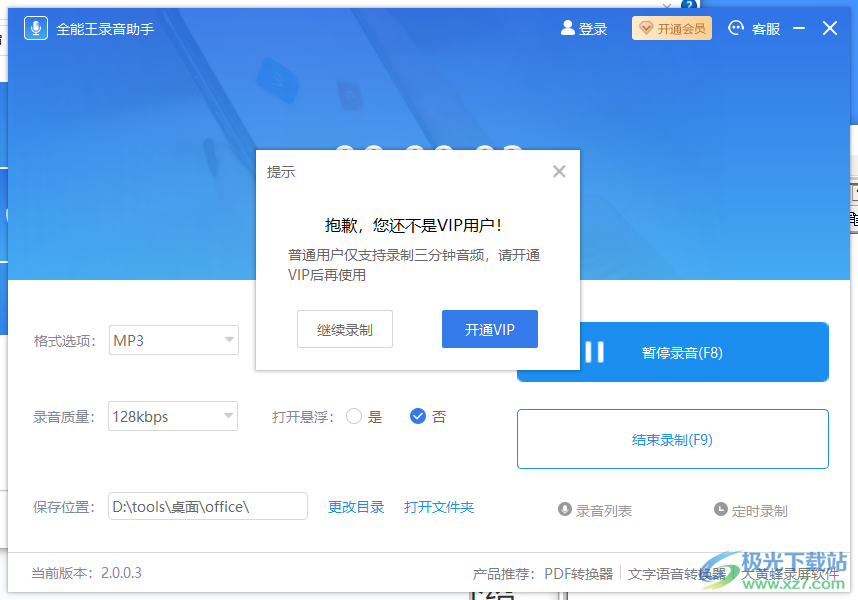Click the microphone app logo icon

[35, 28]
